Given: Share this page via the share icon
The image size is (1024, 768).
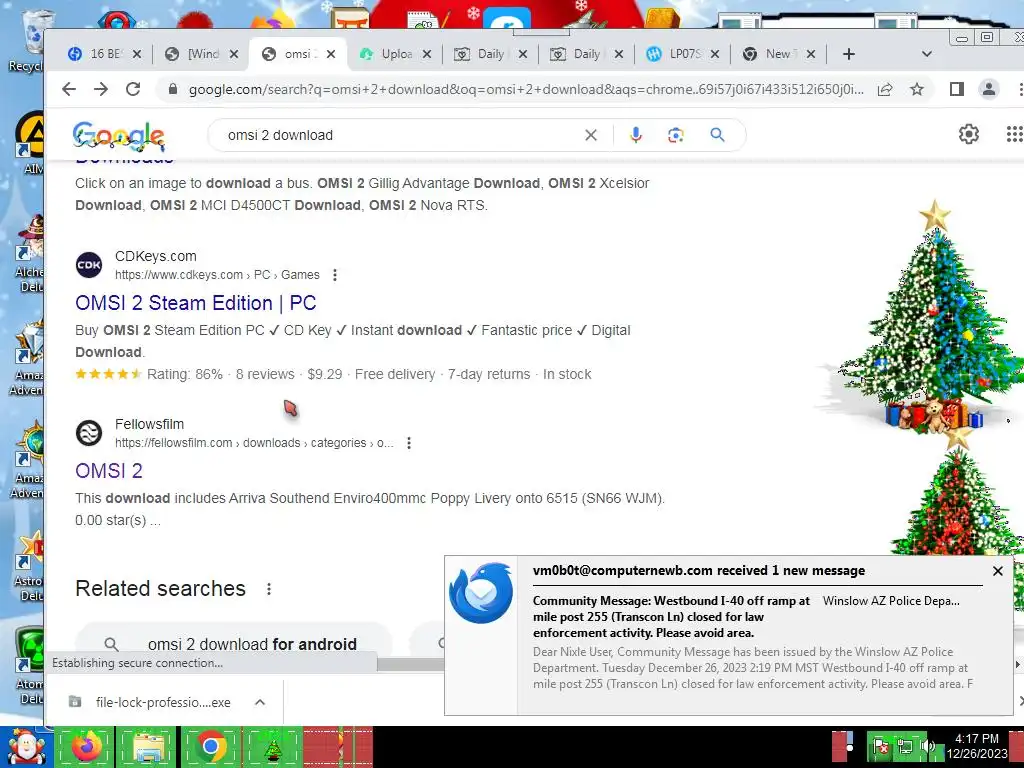Looking at the screenshot, I should pyautogui.click(x=885, y=89).
